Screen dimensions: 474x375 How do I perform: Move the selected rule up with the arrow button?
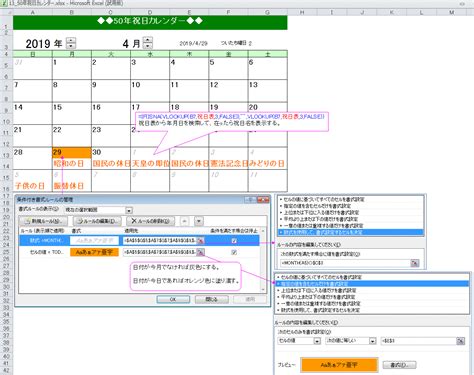coord(184,221)
